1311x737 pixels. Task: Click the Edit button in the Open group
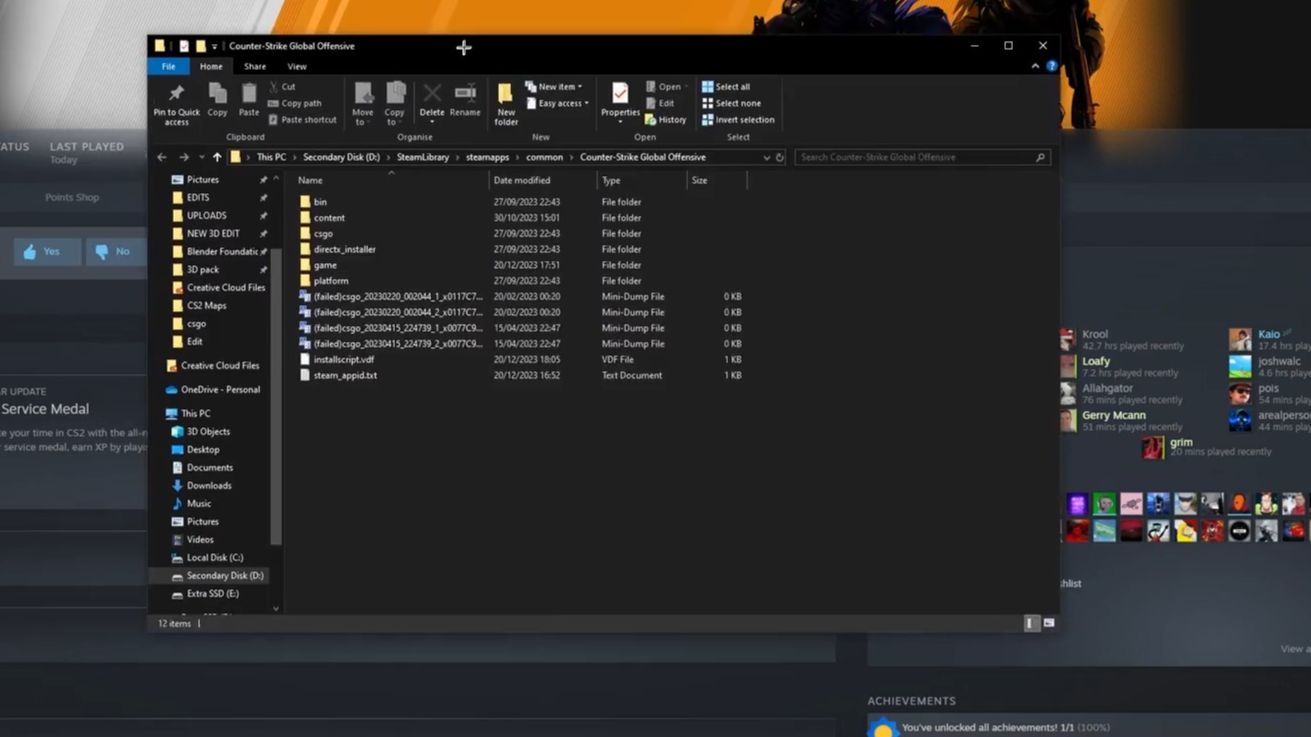pyautogui.click(x=660, y=103)
